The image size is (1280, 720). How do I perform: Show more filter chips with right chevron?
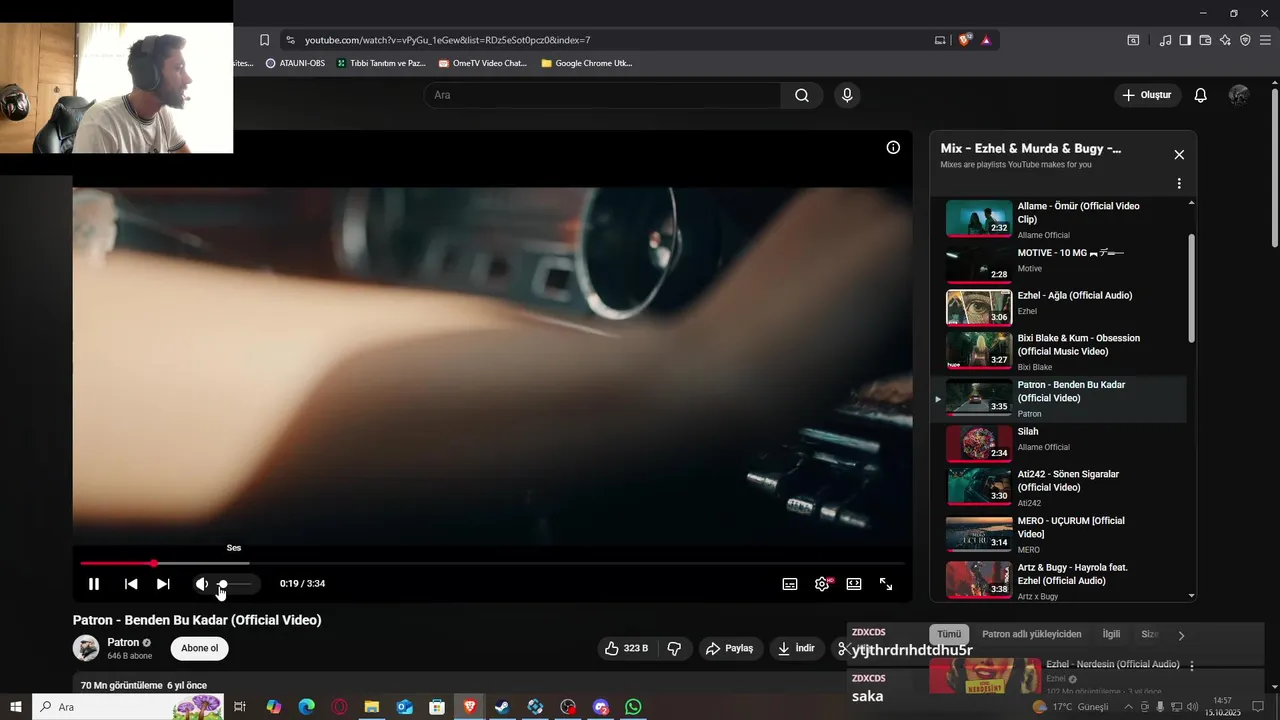[1181, 635]
